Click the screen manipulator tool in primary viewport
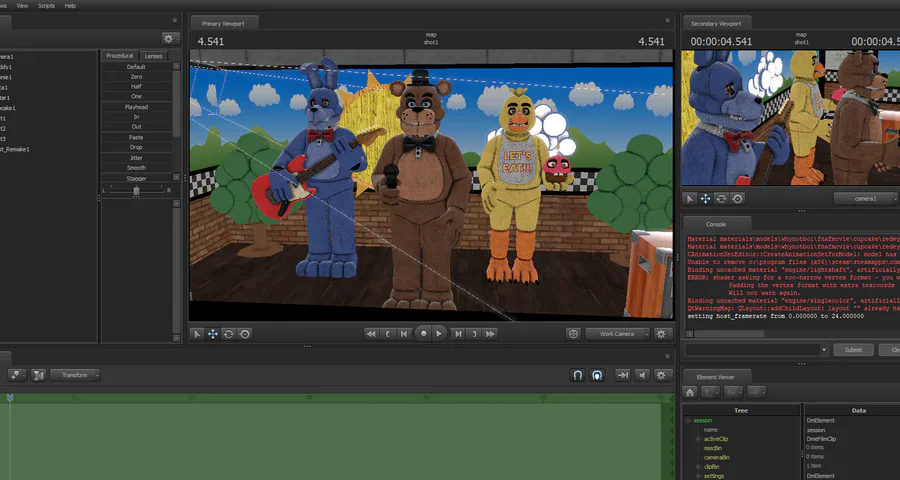 [x=245, y=334]
